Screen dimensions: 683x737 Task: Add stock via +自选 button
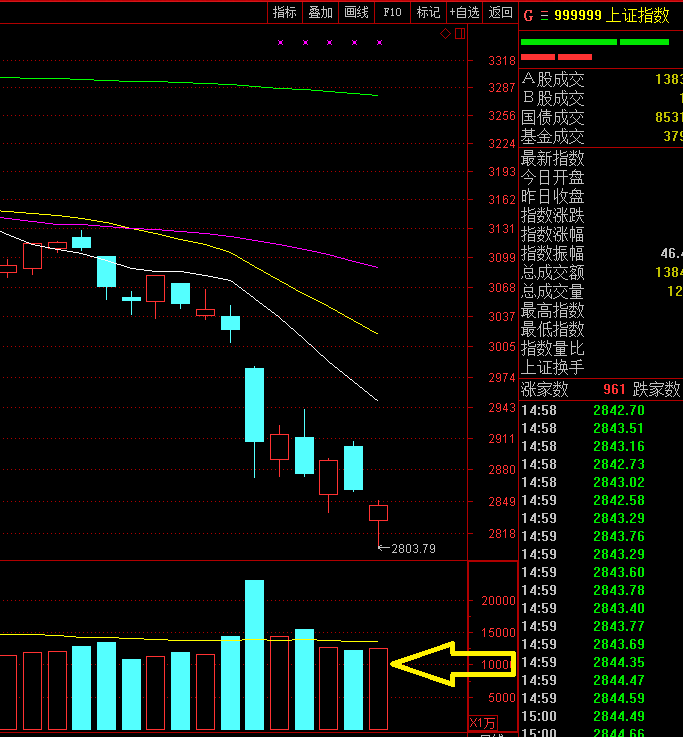point(464,12)
